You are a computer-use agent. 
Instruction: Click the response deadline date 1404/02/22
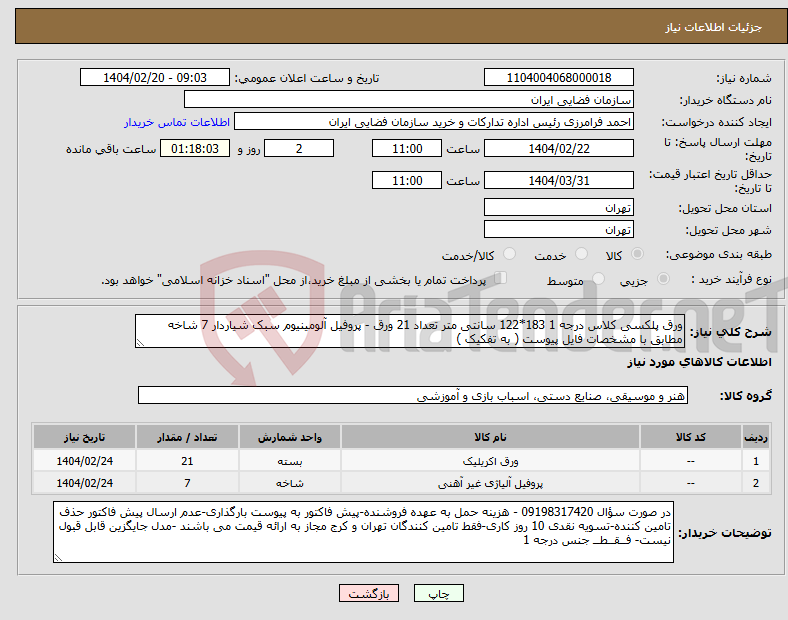pyautogui.click(x=558, y=149)
